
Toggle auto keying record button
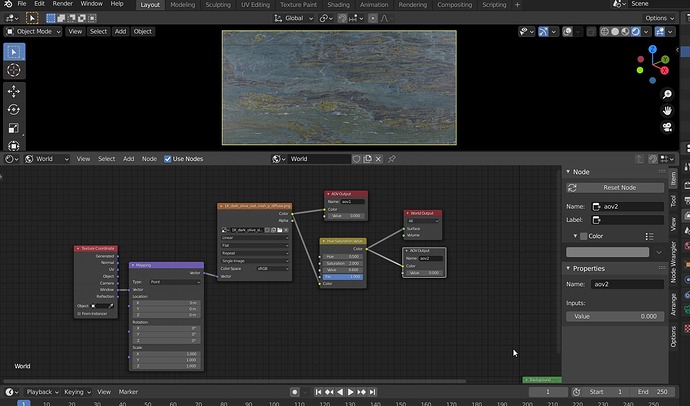[295, 392]
